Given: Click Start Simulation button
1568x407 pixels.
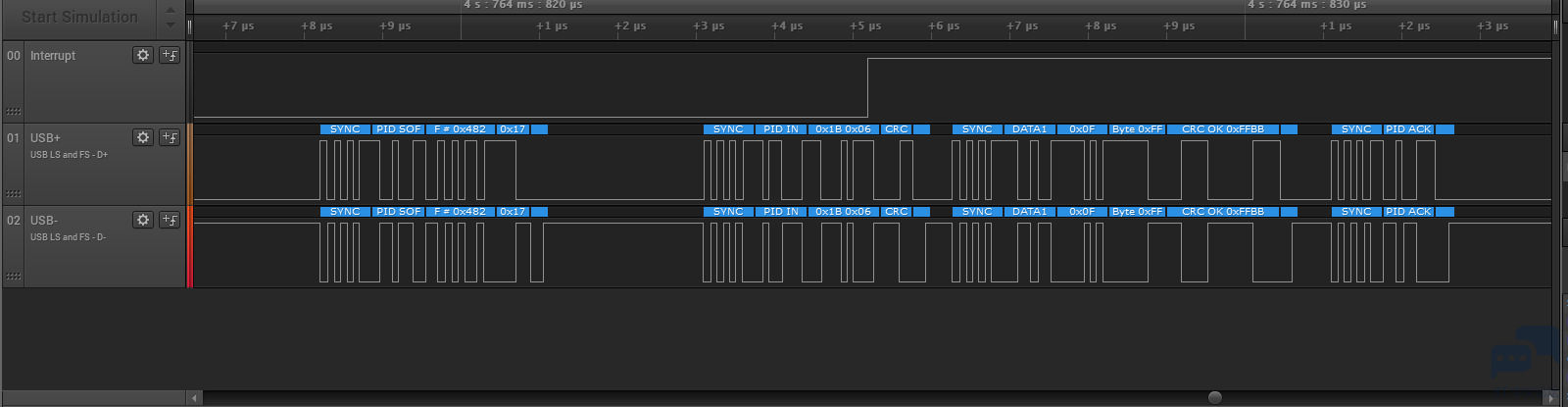Looking at the screenshot, I should 79,17.
